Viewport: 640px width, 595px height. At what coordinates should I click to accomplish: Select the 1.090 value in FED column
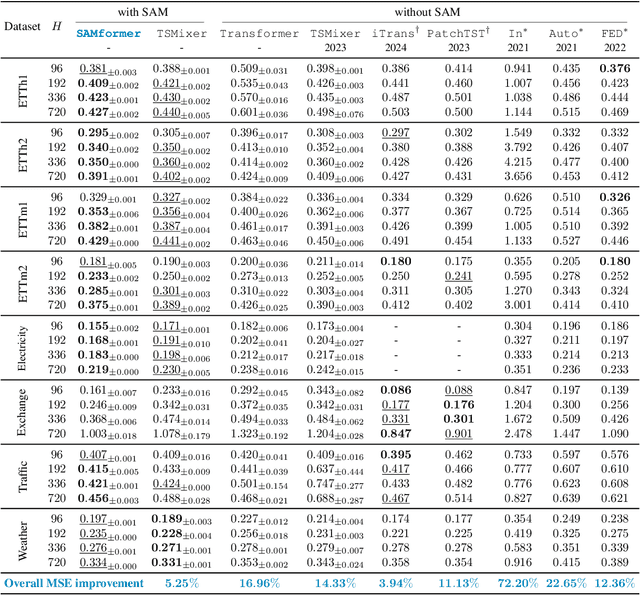[615, 433]
